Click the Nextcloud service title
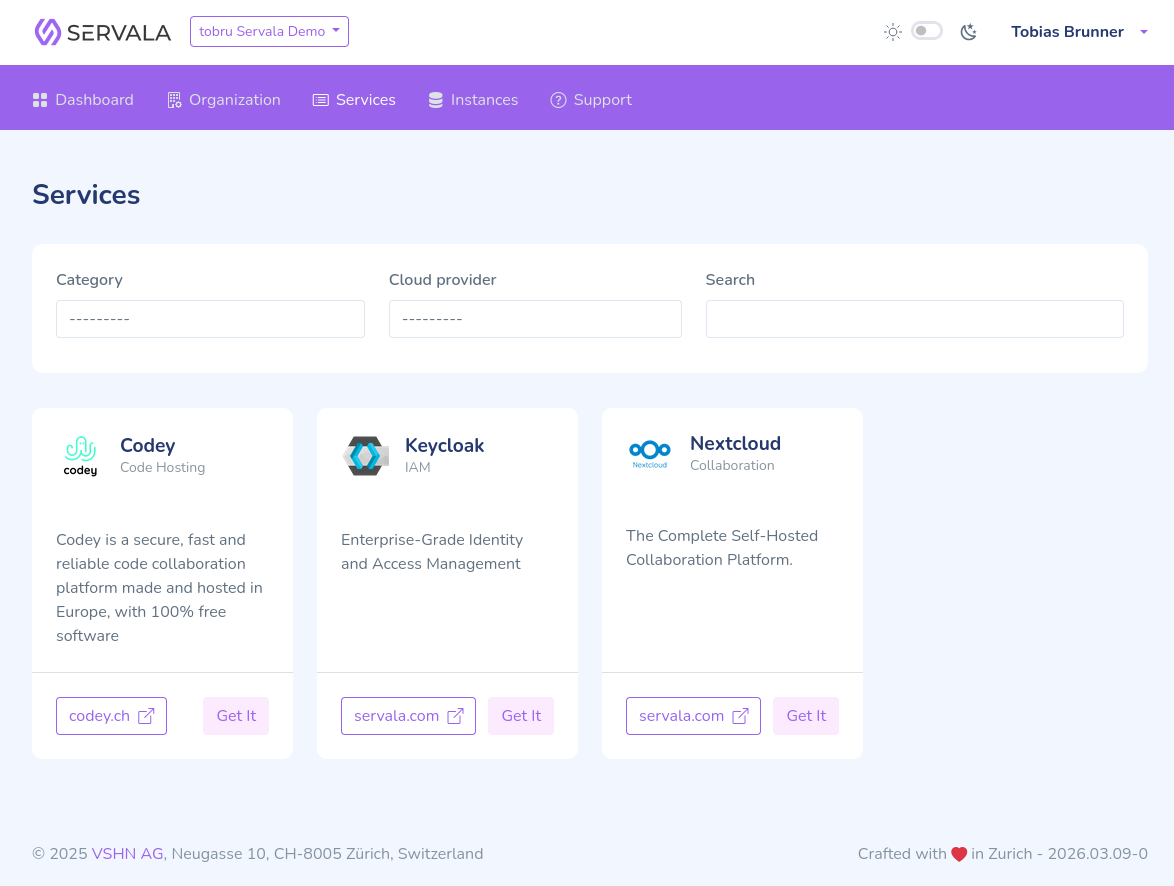The image size is (1174, 886). point(735,443)
